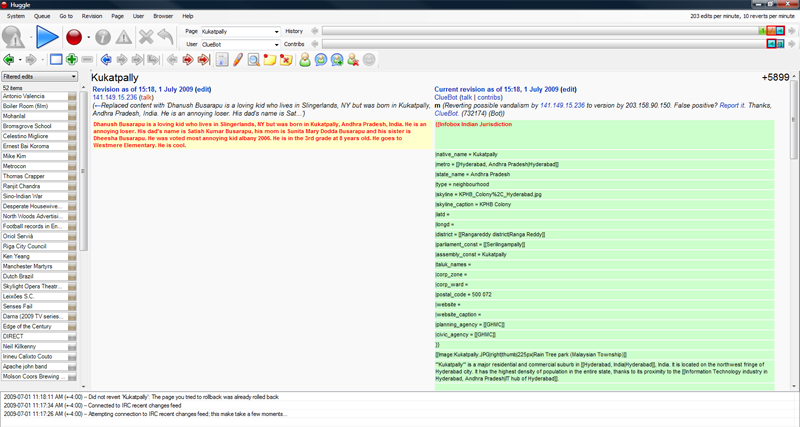Select the dark blue marker in Contribs bar
Screen dimensions: 800x427
pyautogui.click(x=780, y=44)
